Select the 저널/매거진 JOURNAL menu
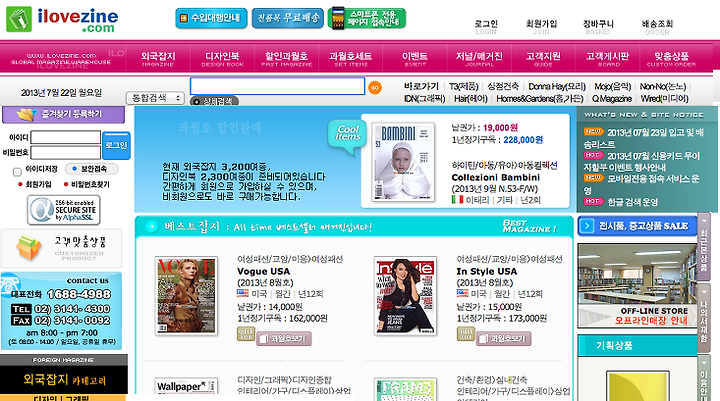The height and width of the screenshot is (401, 720). coord(479,59)
